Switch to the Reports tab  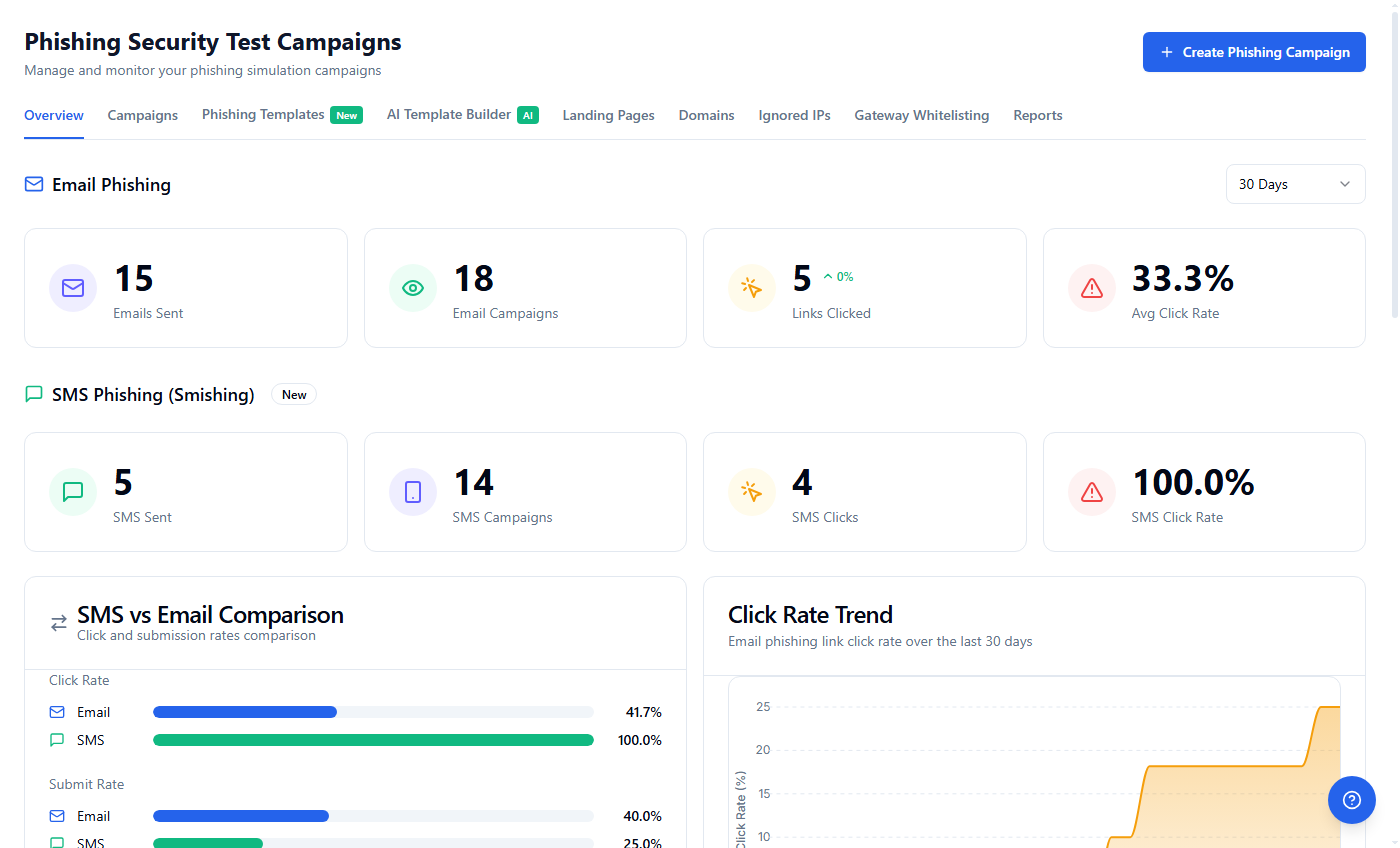pyautogui.click(x=1037, y=115)
